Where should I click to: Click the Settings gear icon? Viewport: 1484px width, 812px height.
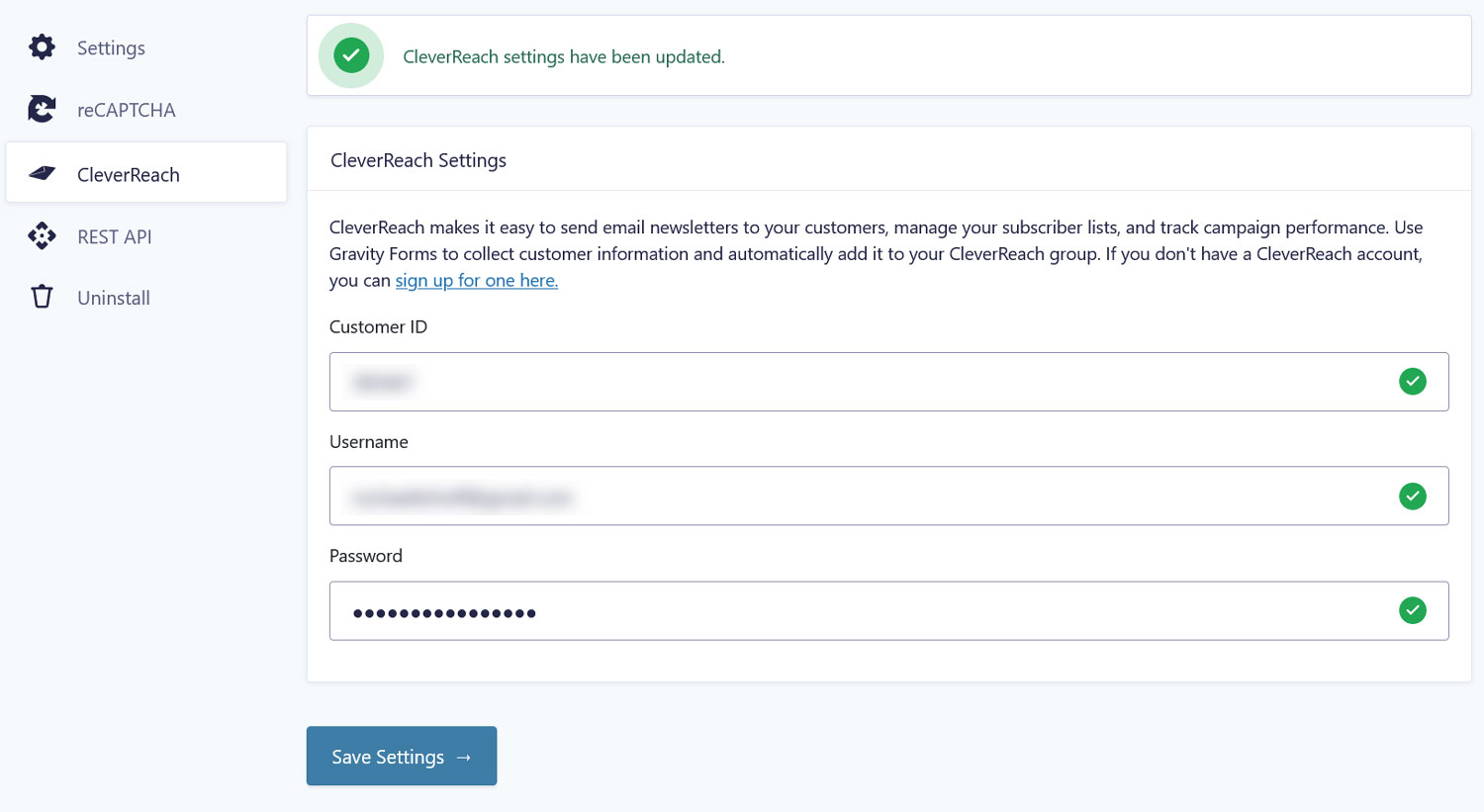click(42, 46)
